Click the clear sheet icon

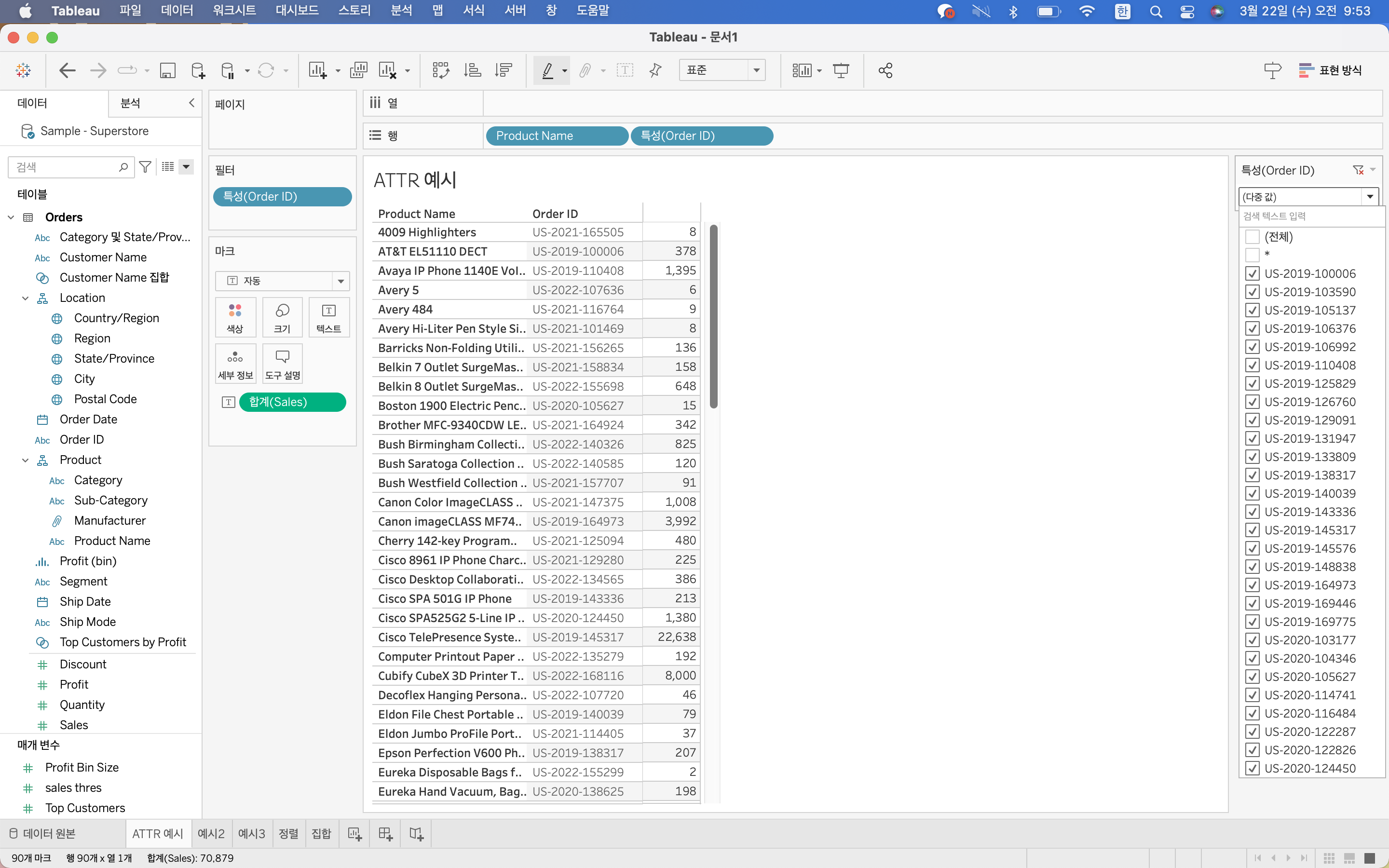388,70
